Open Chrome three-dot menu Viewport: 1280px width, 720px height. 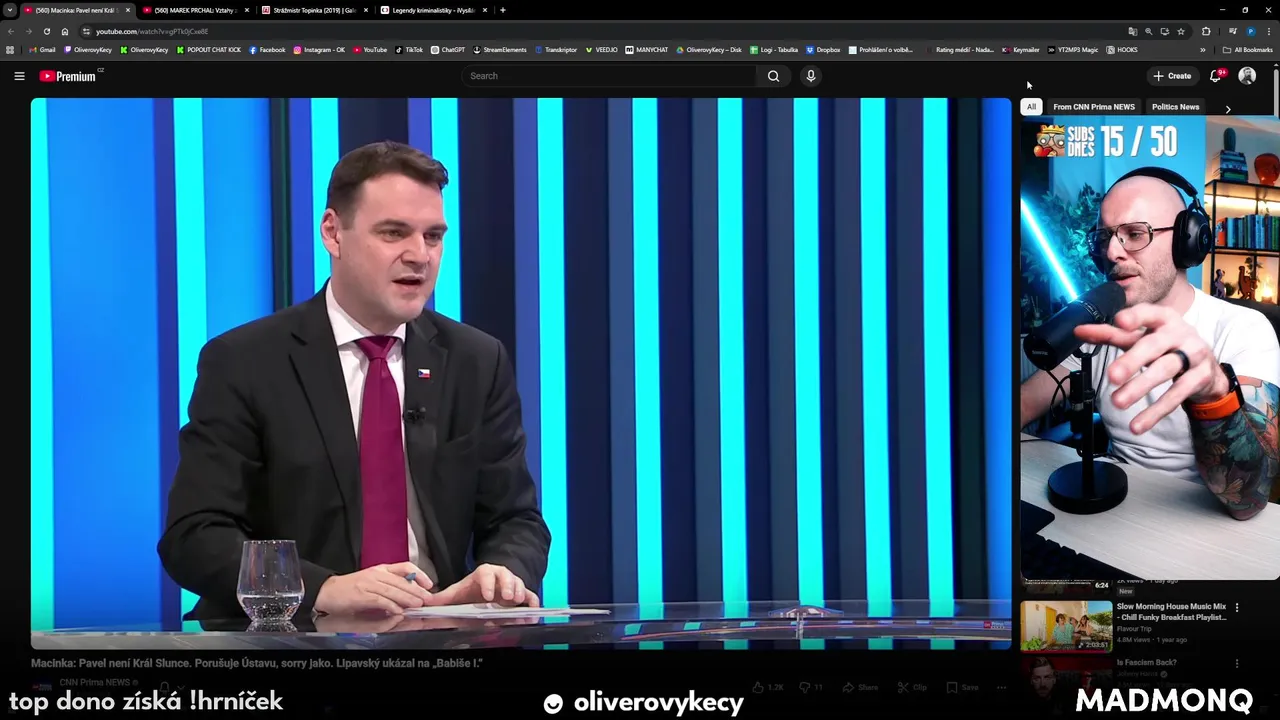click(x=1268, y=32)
